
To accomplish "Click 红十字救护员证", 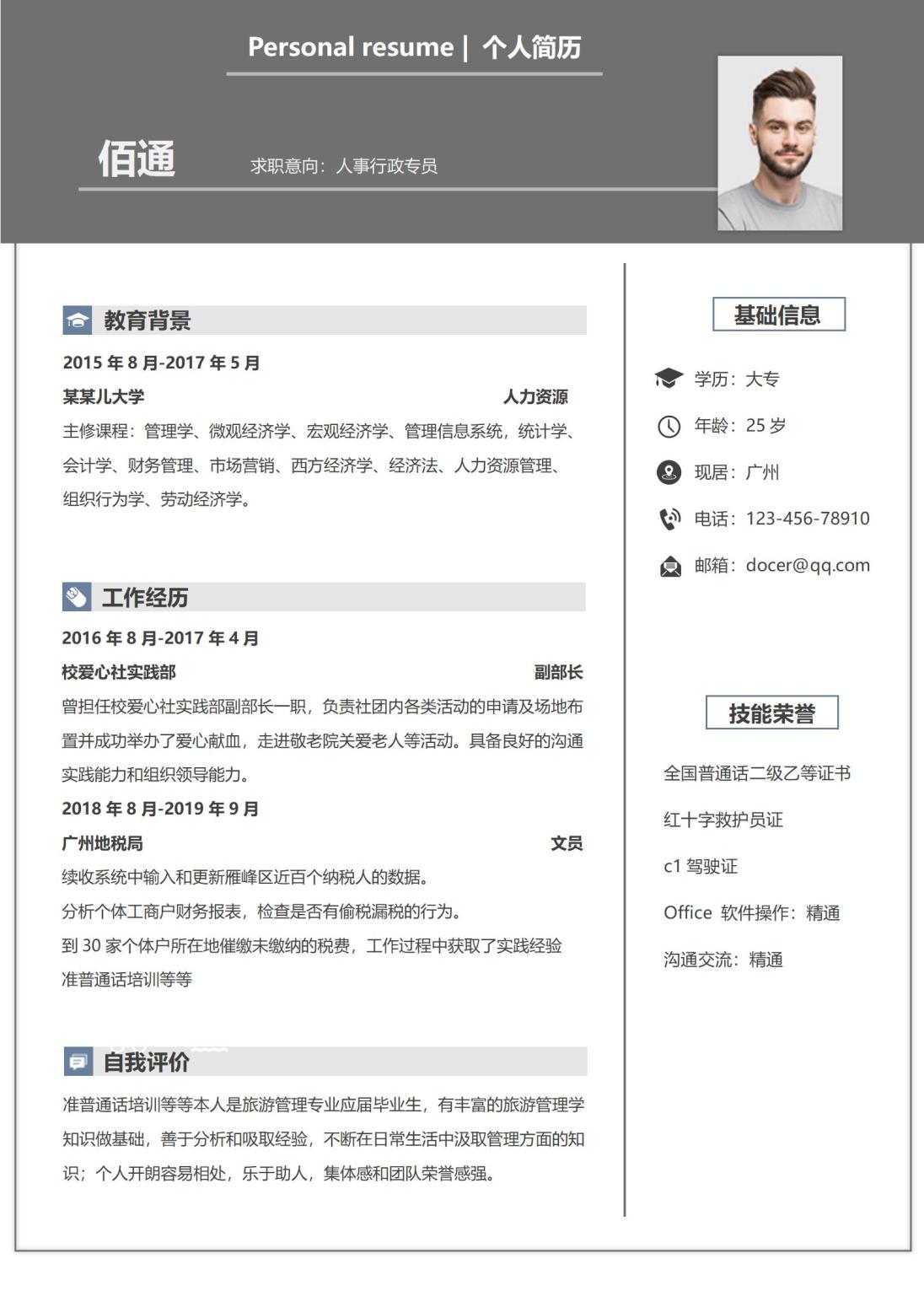I will pos(723,820).
